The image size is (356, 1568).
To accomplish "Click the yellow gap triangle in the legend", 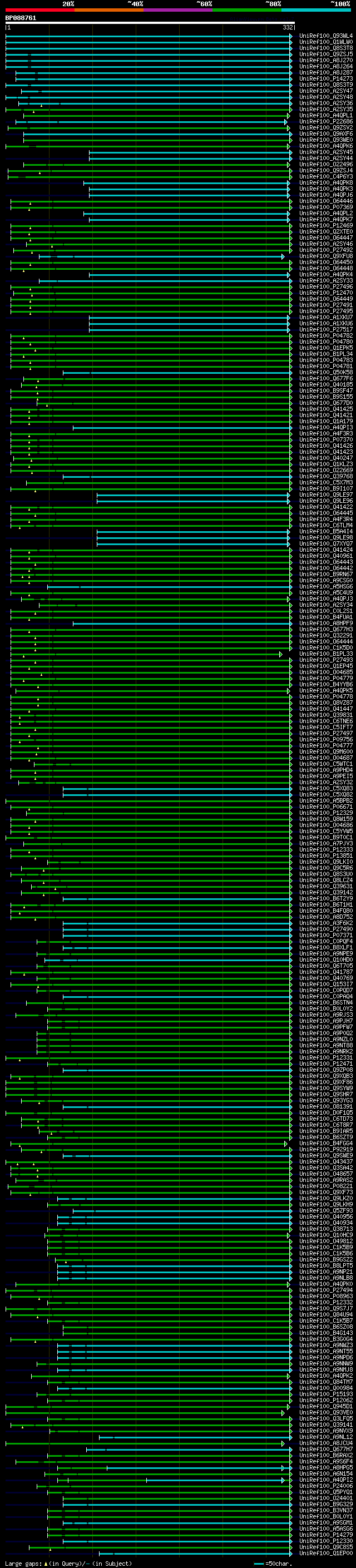I will pyautogui.click(x=46, y=1563).
